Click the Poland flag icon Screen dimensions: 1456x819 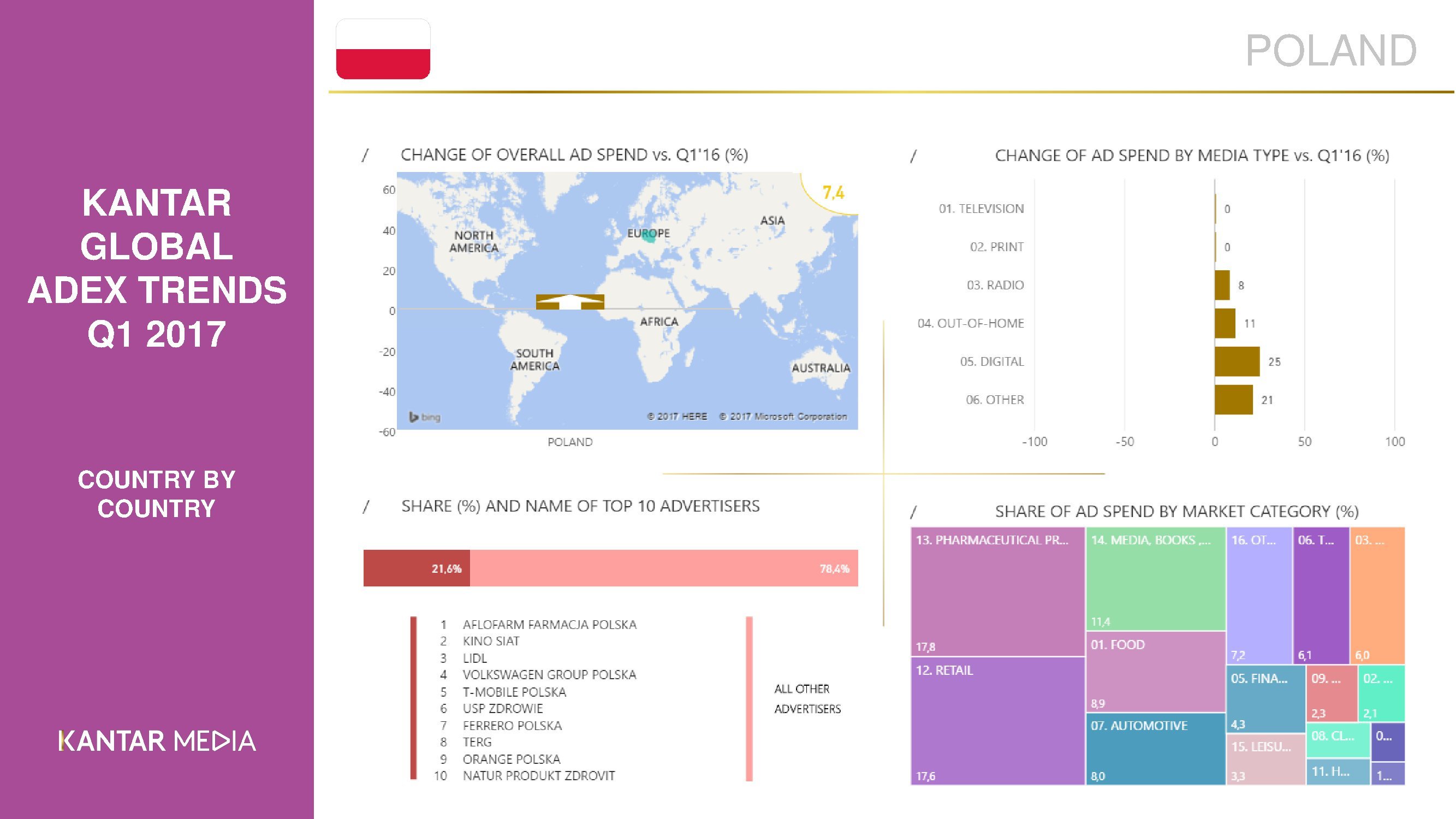pyautogui.click(x=383, y=49)
